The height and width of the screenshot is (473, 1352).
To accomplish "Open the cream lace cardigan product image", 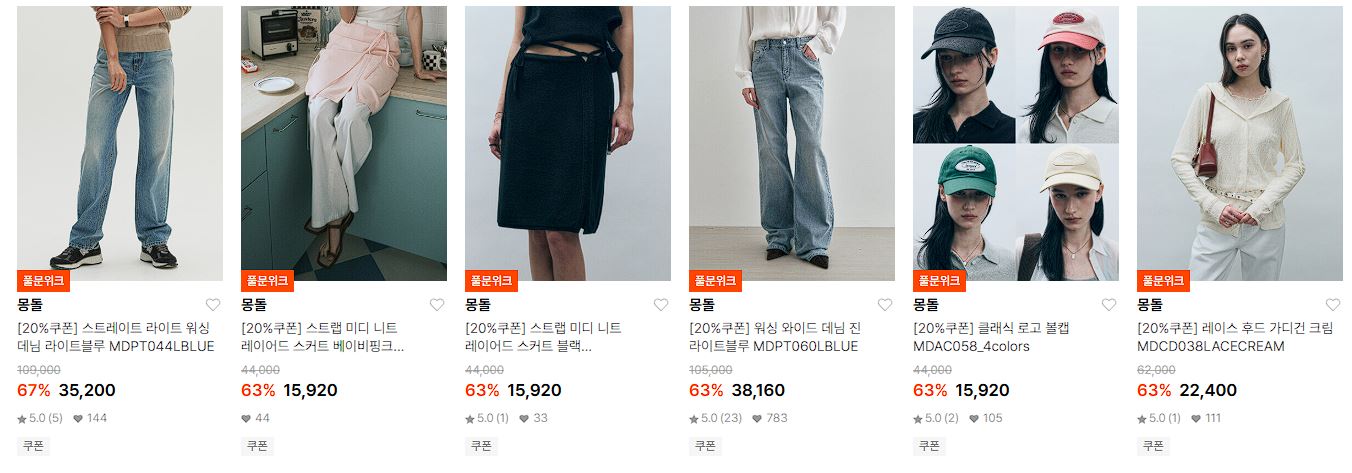I will coord(1240,143).
